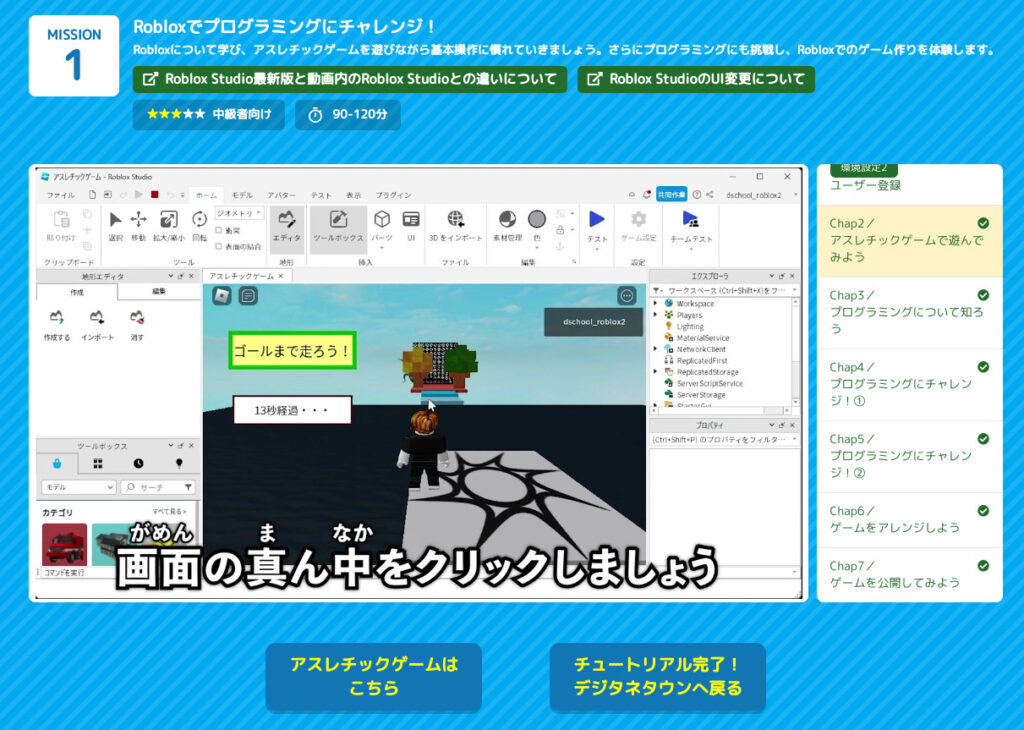Image resolution: width=1024 pixels, height=730 pixels.
Task: Toggle the 衝突 collisions checkbox
Action: (x=219, y=230)
